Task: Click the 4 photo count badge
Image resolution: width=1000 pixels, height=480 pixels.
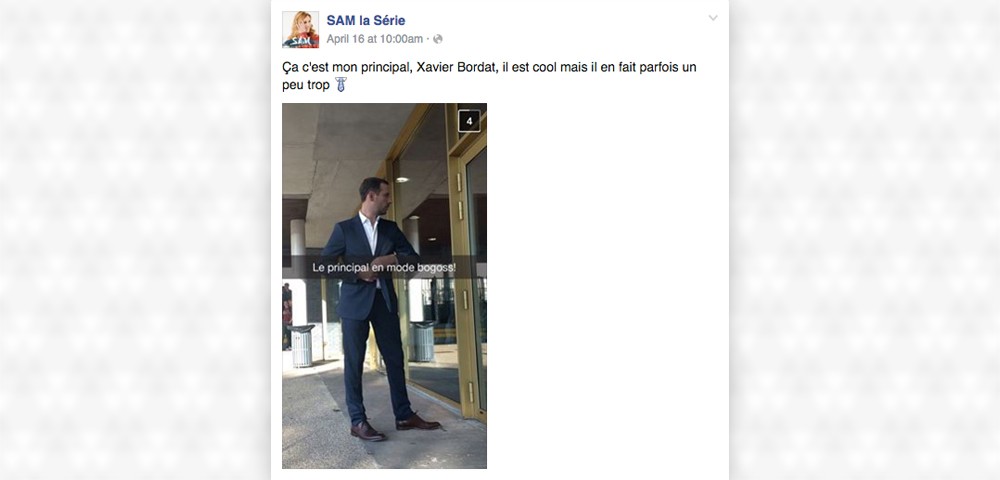Action: (469, 121)
